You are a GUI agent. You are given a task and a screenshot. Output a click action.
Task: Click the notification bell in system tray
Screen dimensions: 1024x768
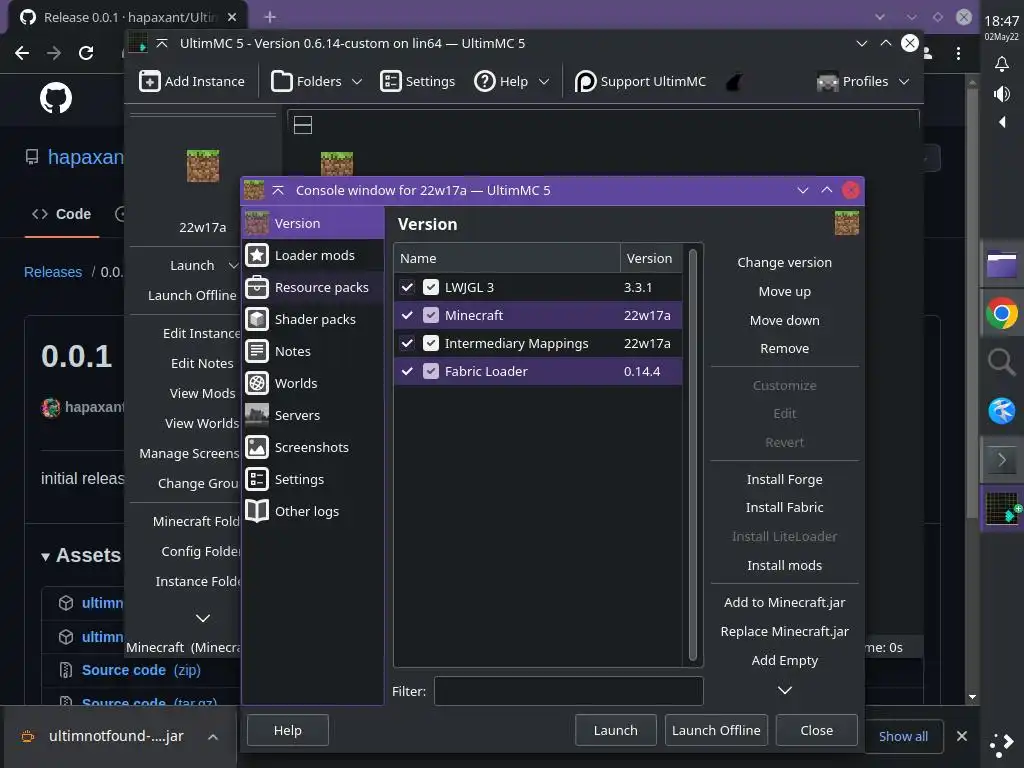click(x=1001, y=63)
